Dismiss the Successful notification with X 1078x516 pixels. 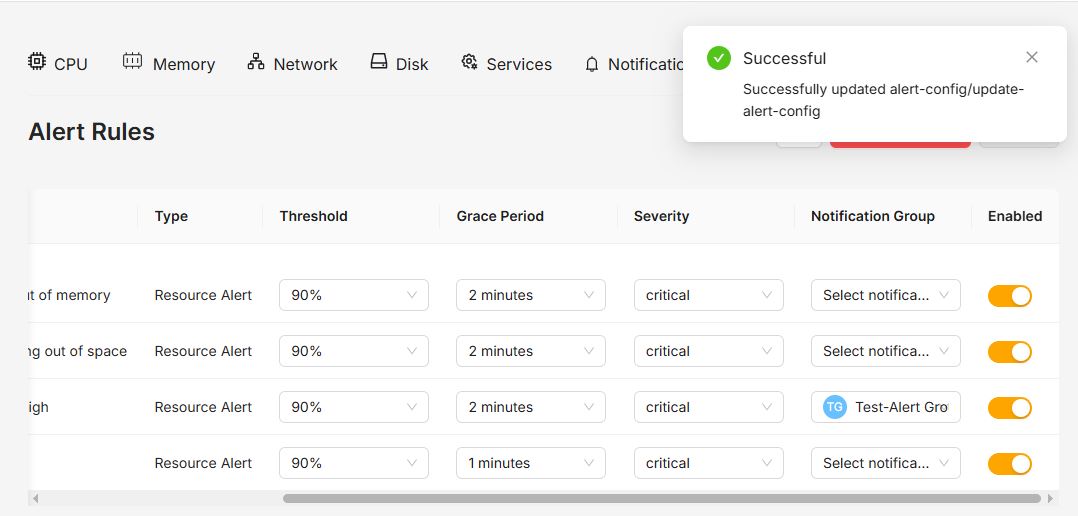point(1031,57)
